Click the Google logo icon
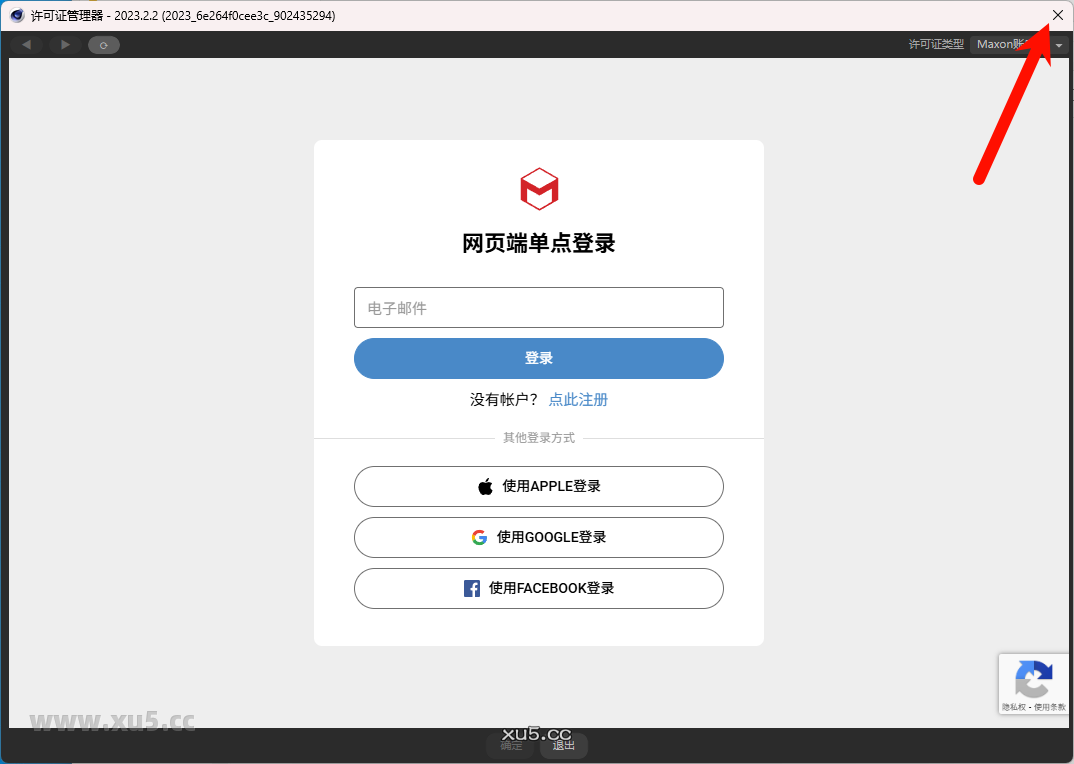The width and height of the screenshot is (1074, 764). [479, 538]
